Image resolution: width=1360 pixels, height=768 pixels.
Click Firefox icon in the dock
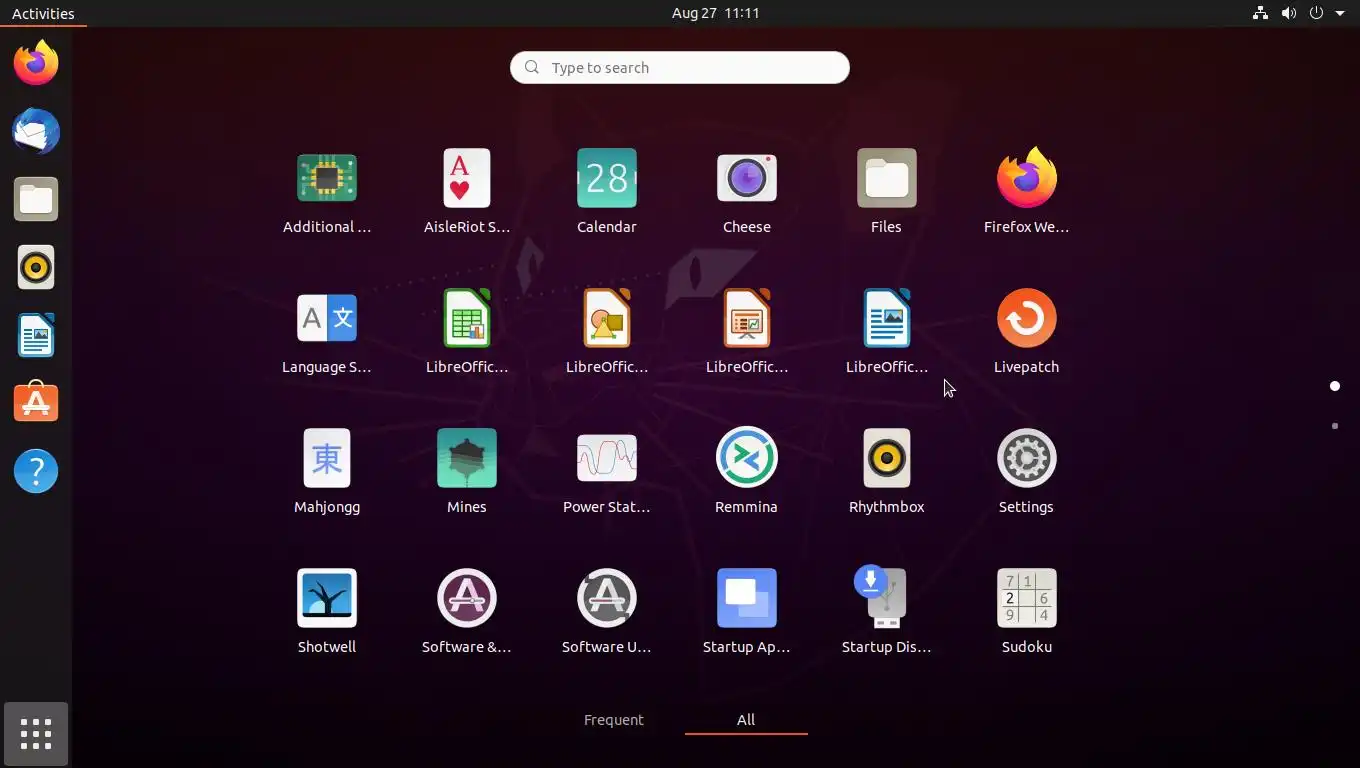(36, 64)
